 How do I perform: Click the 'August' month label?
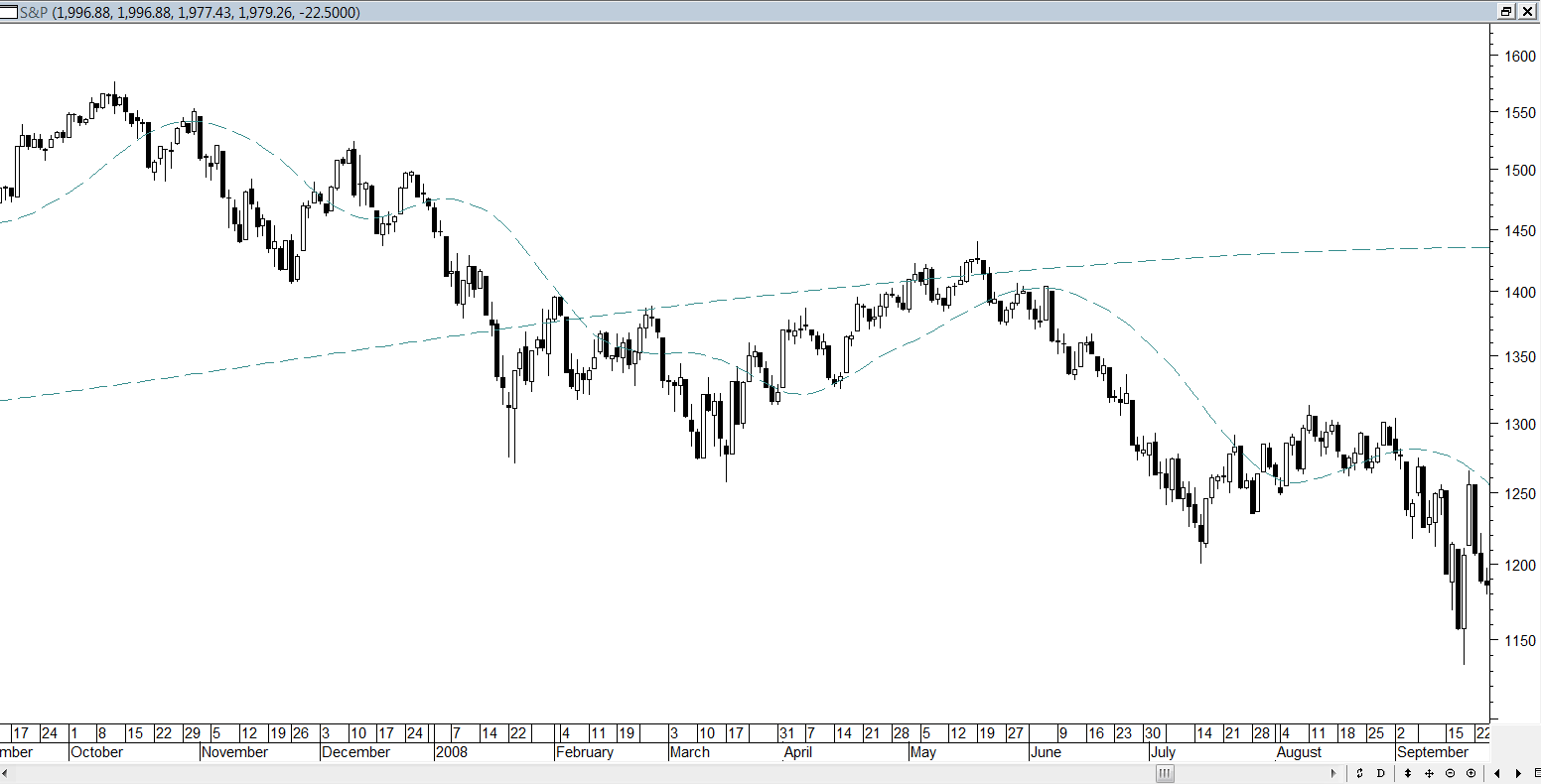1299,752
